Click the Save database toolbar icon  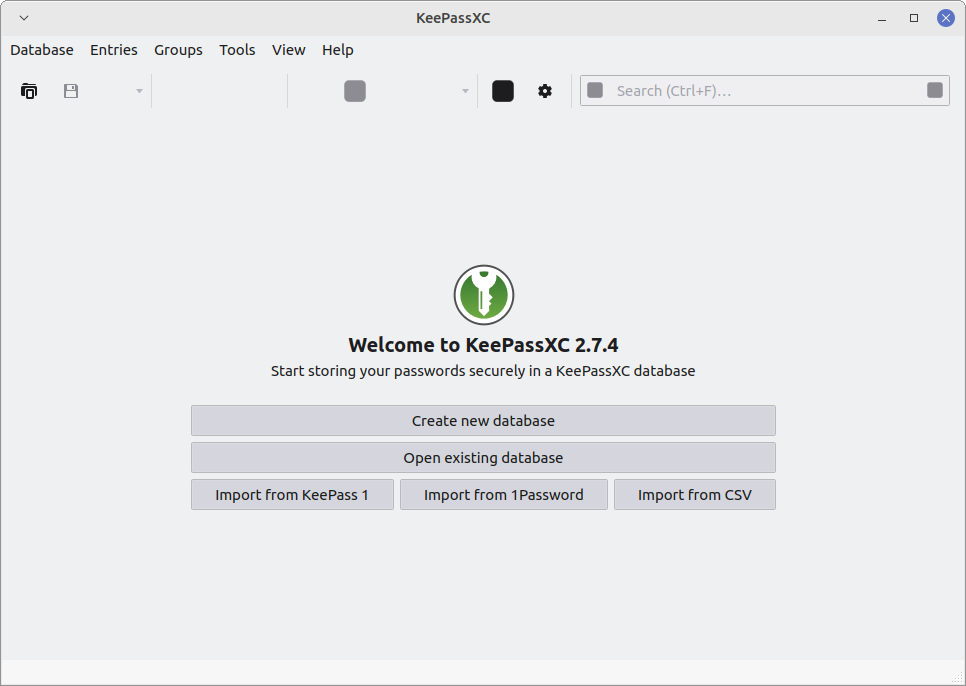[x=70, y=90]
